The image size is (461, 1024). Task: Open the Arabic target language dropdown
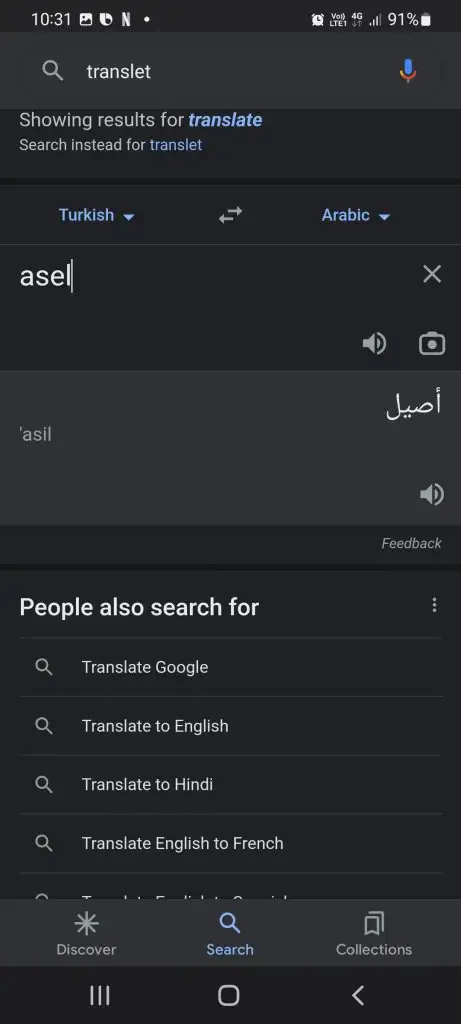click(355, 215)
